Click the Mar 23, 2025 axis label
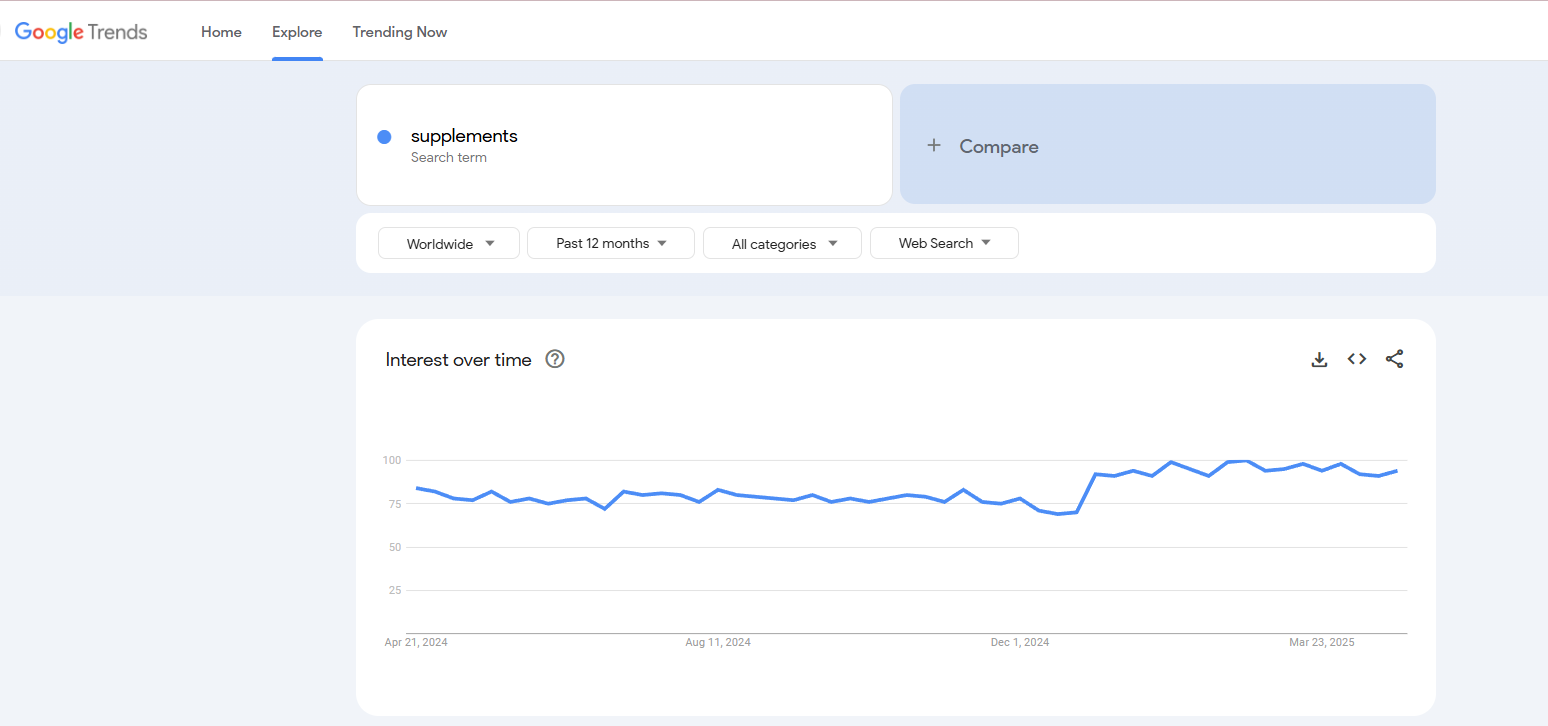 1322,642
